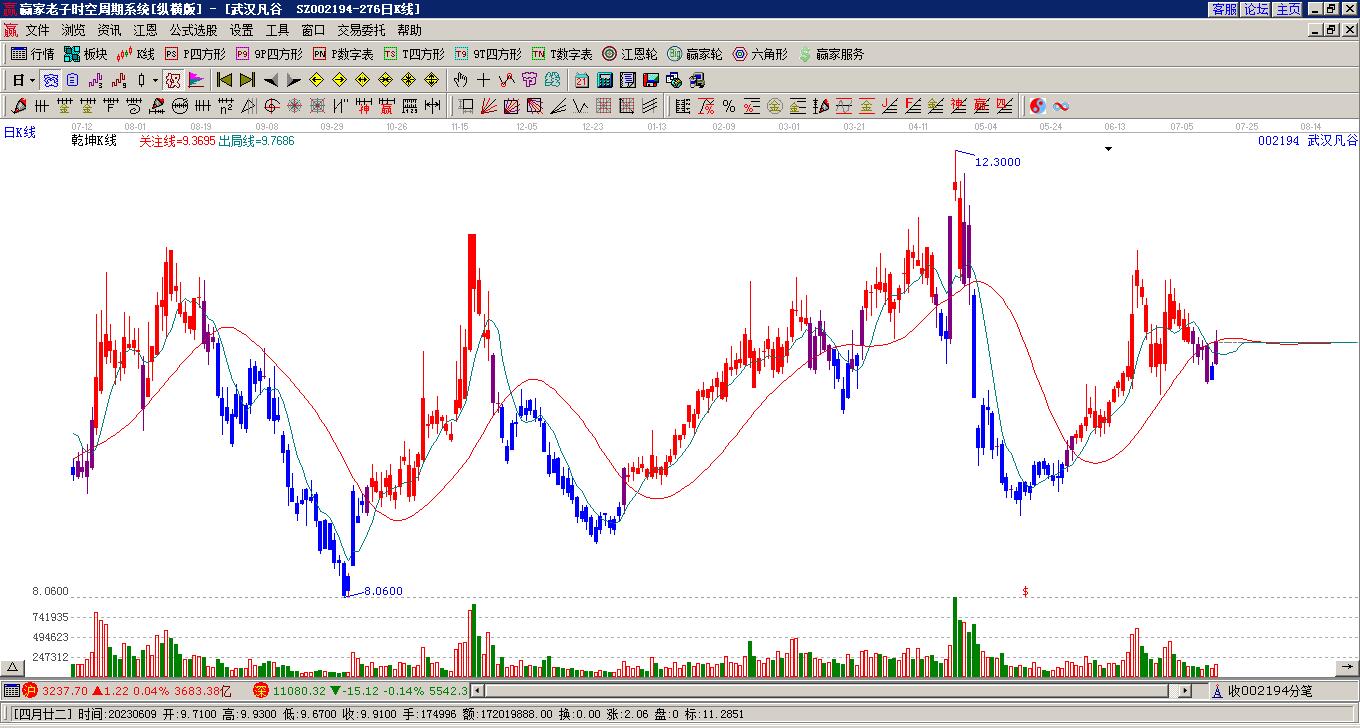
Task: Click the floppy disk save icon
Action: point(651,80)
